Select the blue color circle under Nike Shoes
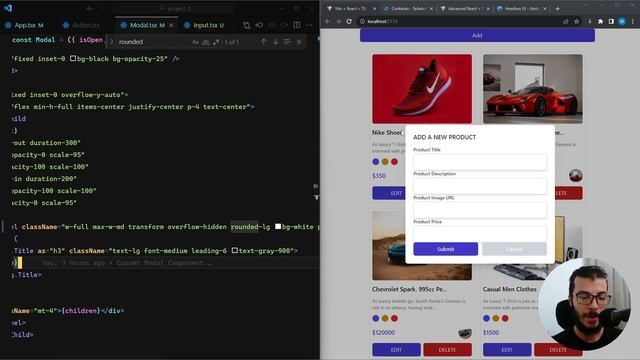 click(x=376, y=162)
